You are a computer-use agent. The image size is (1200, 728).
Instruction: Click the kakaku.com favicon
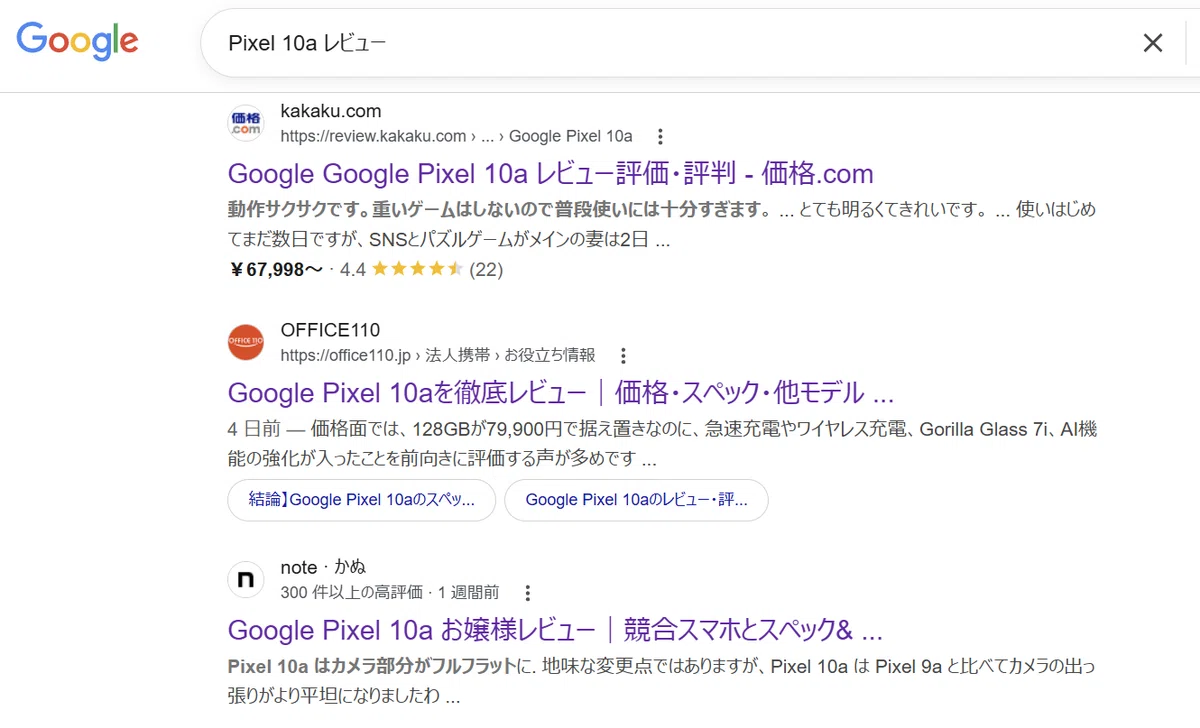click(x=246, y=123)
